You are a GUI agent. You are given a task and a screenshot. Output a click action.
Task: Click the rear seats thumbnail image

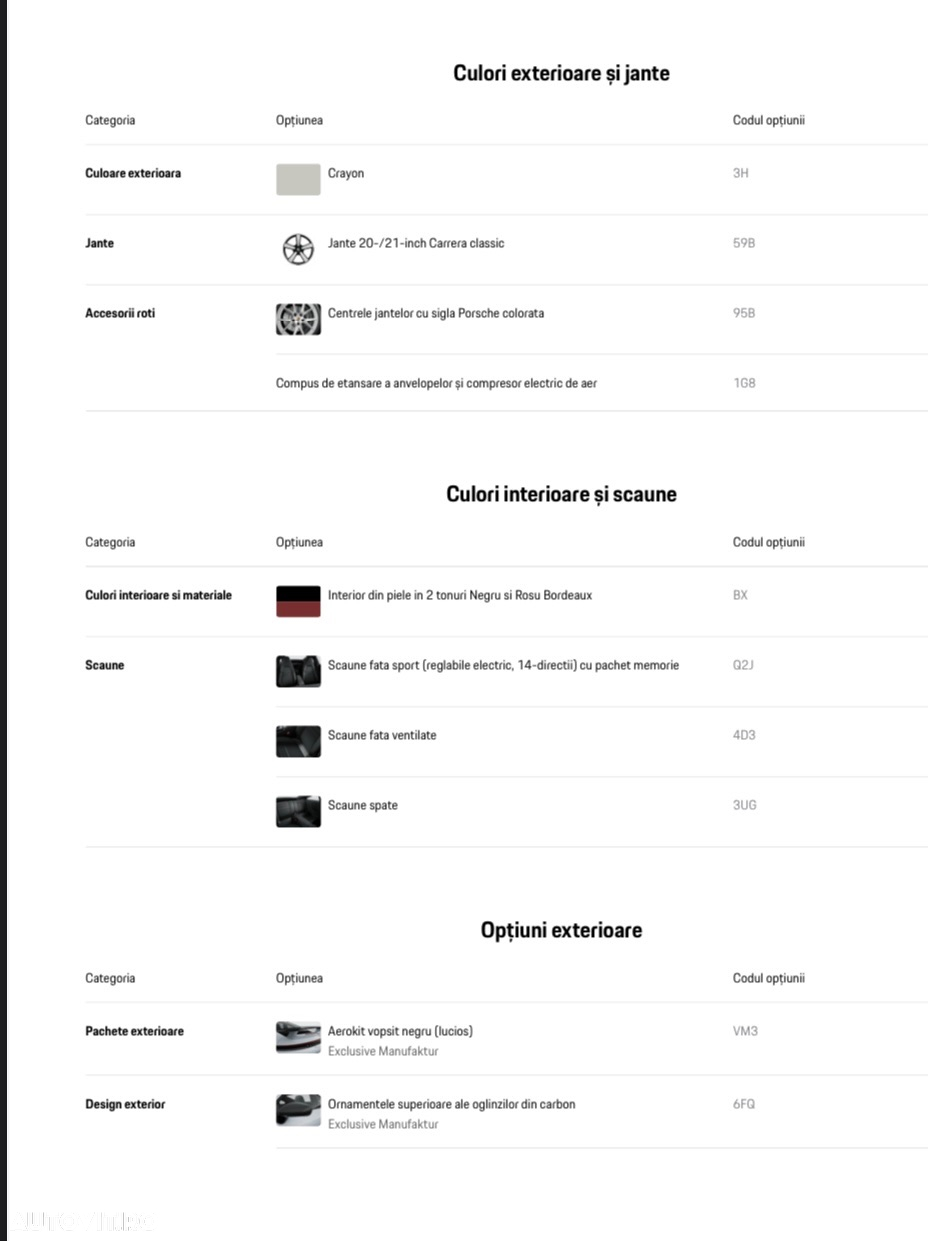(298, 811)
